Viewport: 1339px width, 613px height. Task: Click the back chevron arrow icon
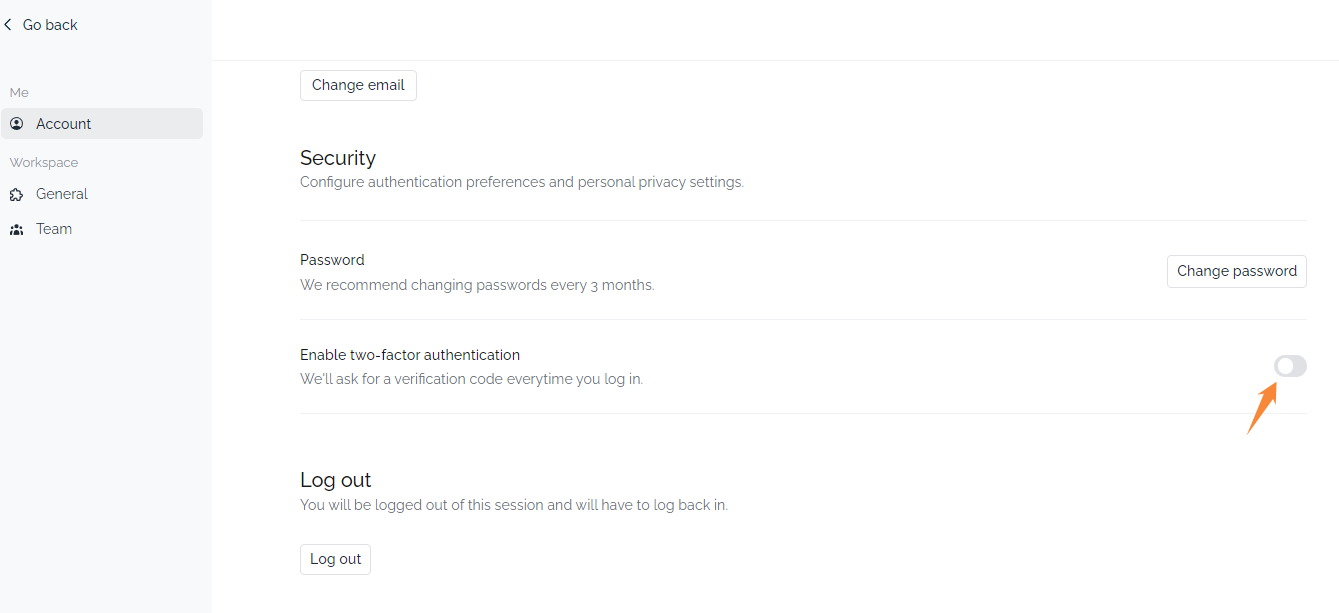(x=8, y=25)
